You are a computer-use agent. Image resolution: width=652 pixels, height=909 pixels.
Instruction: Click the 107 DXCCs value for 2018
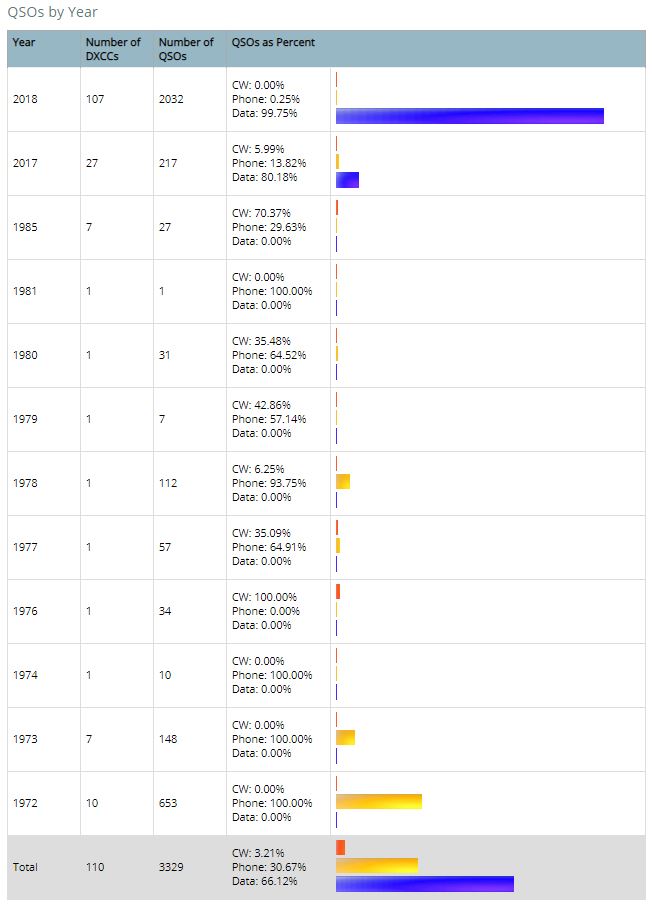coord(95,99)
